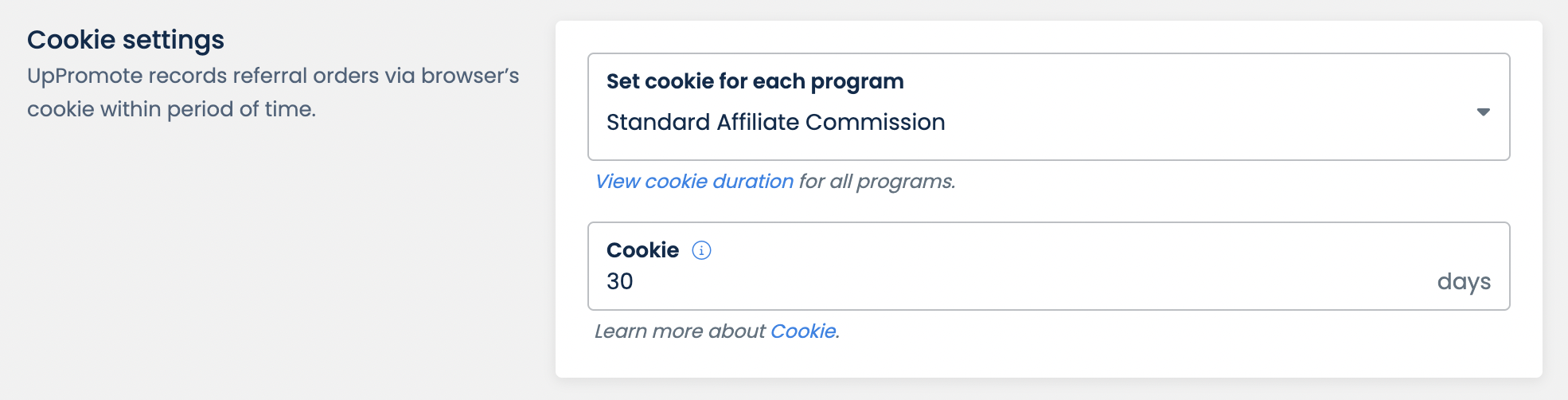
Task: Click the word 'duration' in the link
Action: point(752,182)
